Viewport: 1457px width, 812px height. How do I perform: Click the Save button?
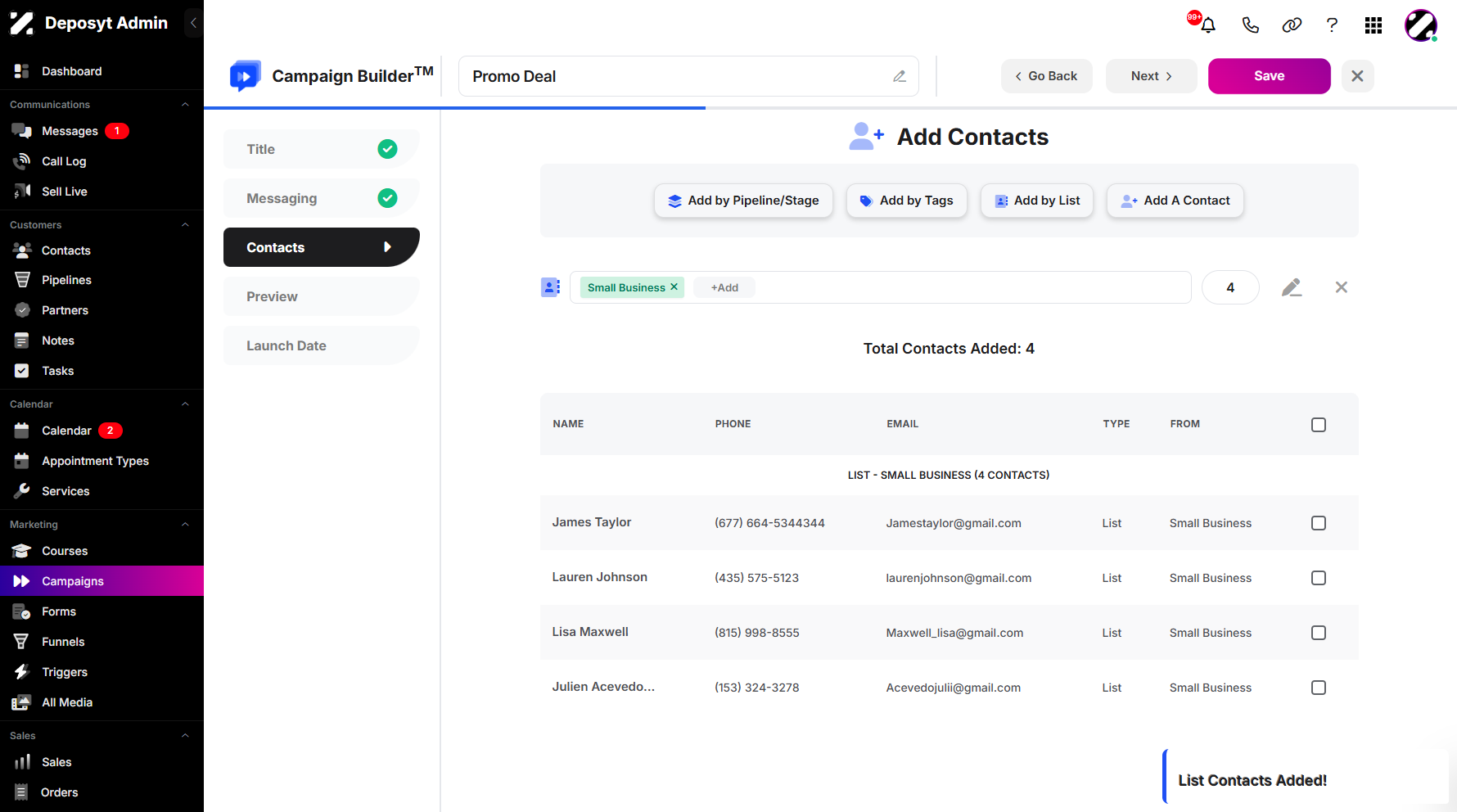point(1269,76)
